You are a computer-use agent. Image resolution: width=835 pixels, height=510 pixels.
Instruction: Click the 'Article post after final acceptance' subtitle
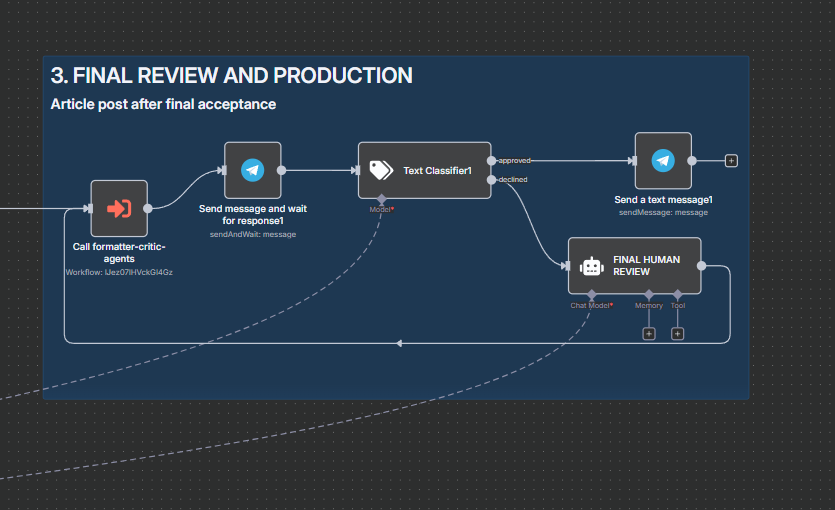(163, 104)
